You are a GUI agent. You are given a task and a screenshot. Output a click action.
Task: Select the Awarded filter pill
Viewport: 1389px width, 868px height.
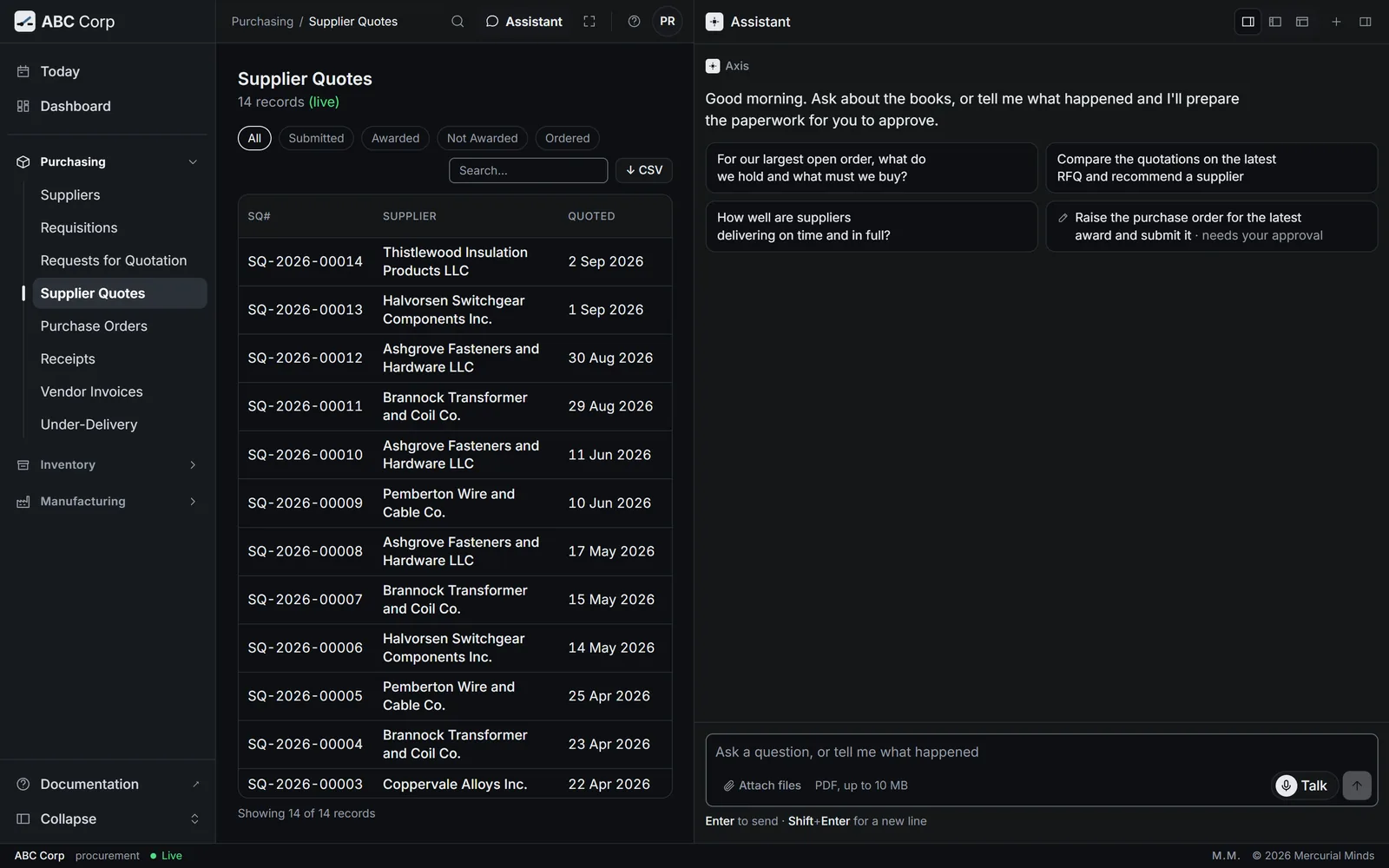[395, 138]
